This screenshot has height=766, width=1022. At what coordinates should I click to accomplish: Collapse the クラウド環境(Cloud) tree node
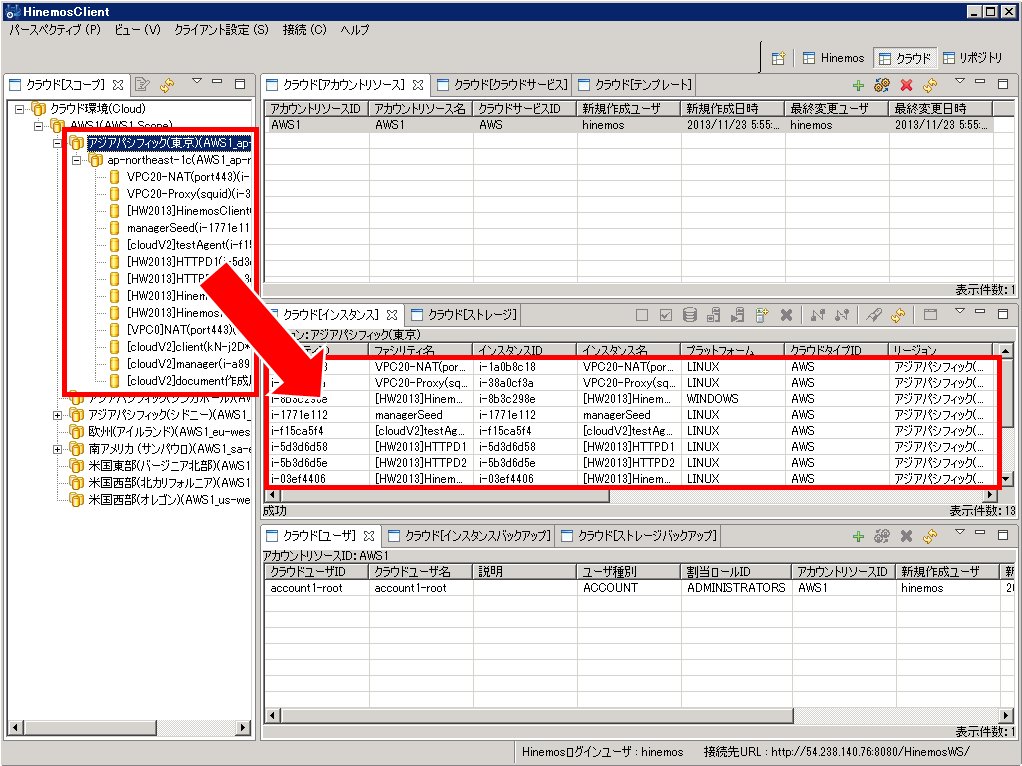[20, 109]
